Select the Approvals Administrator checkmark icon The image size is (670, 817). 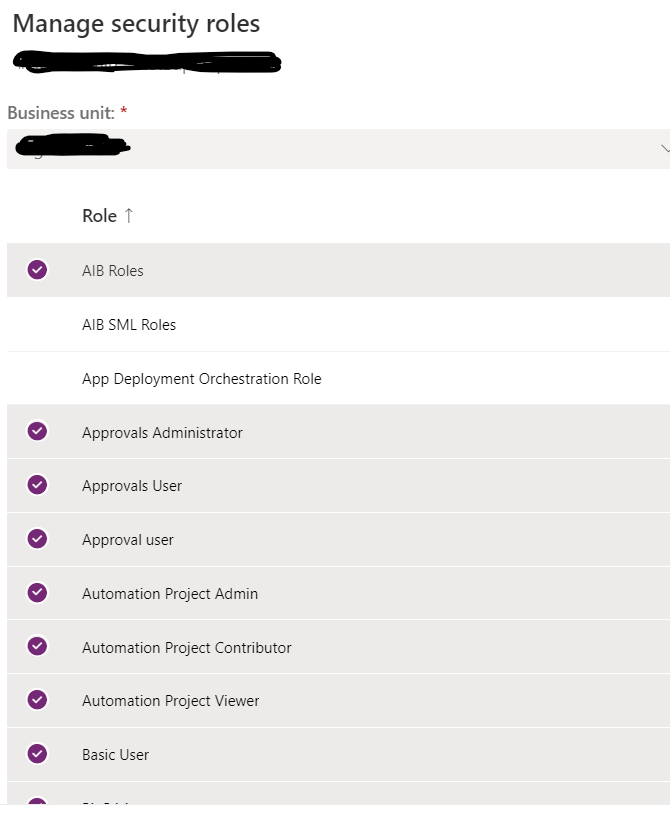click(37, 432)
